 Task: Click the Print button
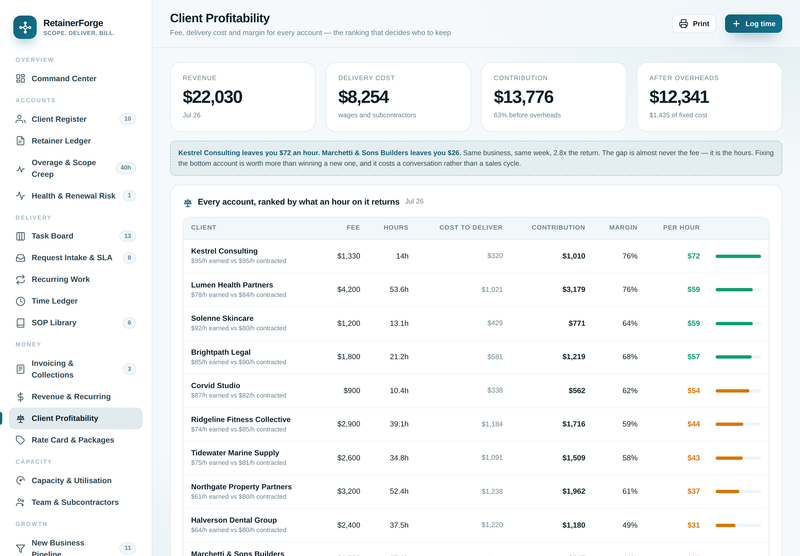[694, 24]
